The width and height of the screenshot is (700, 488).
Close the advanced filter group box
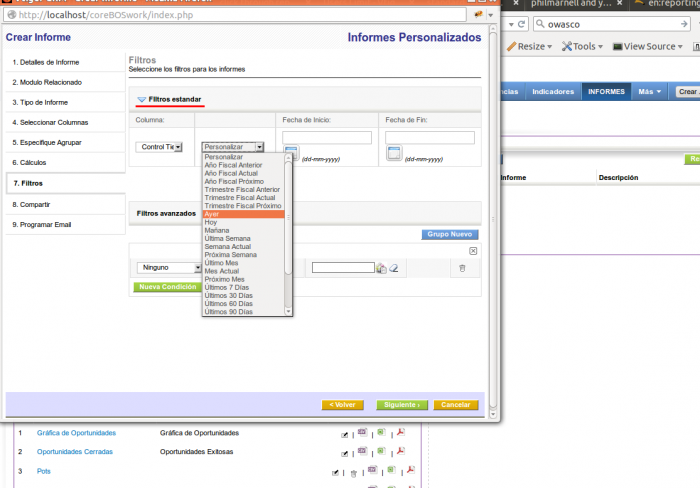click(473, 251)
